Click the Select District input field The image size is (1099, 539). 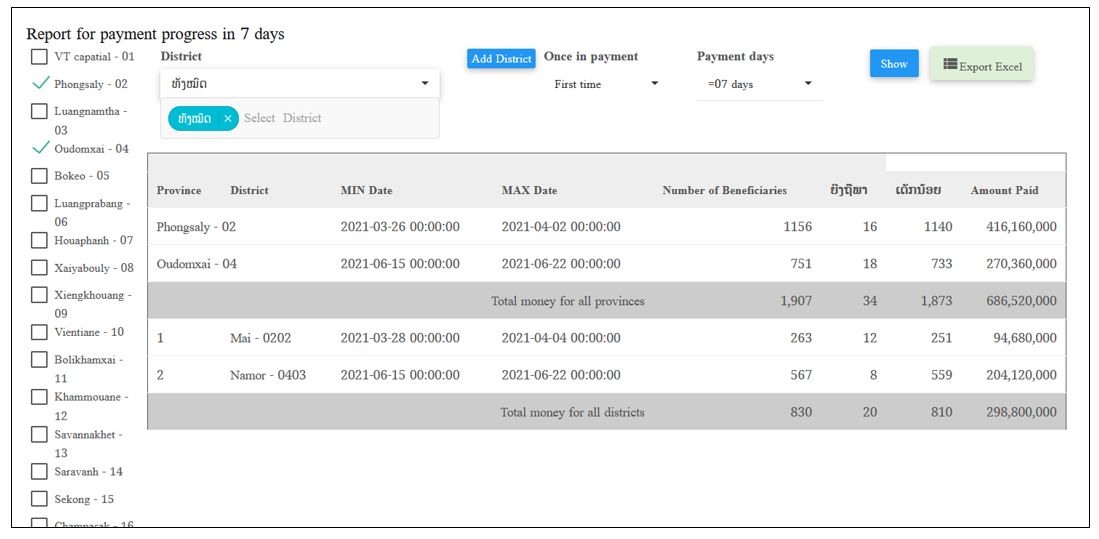(282, 118)
